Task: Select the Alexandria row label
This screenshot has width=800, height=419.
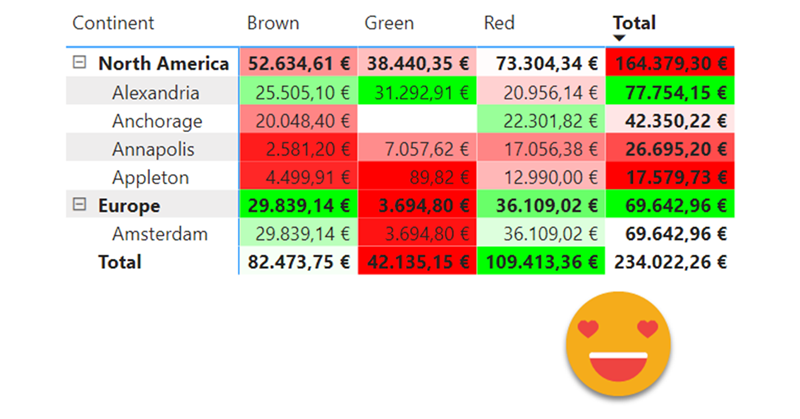Action: click(156, 93)
